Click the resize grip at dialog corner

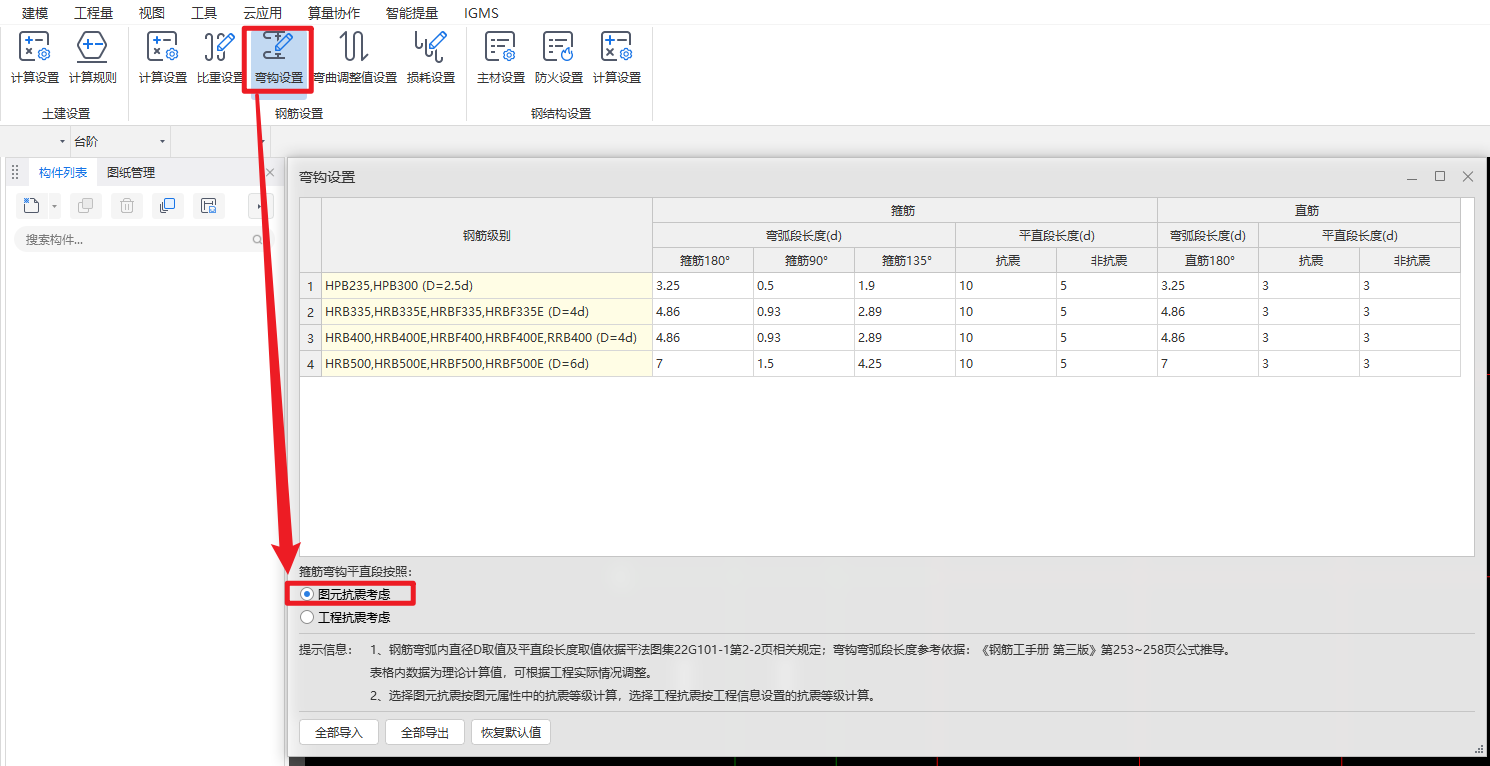pos(1478,749)
